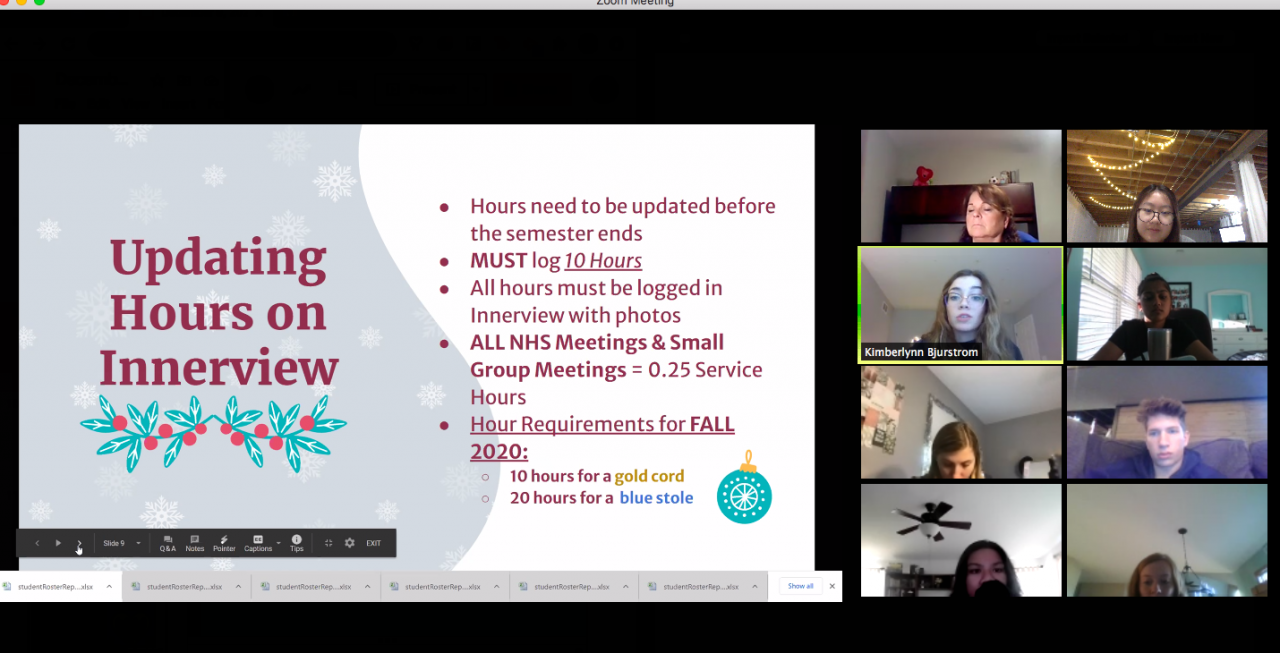Click the 'blue stole' text on slide
The height and width of the screenshot is (653, 1280).
(656, 497)
